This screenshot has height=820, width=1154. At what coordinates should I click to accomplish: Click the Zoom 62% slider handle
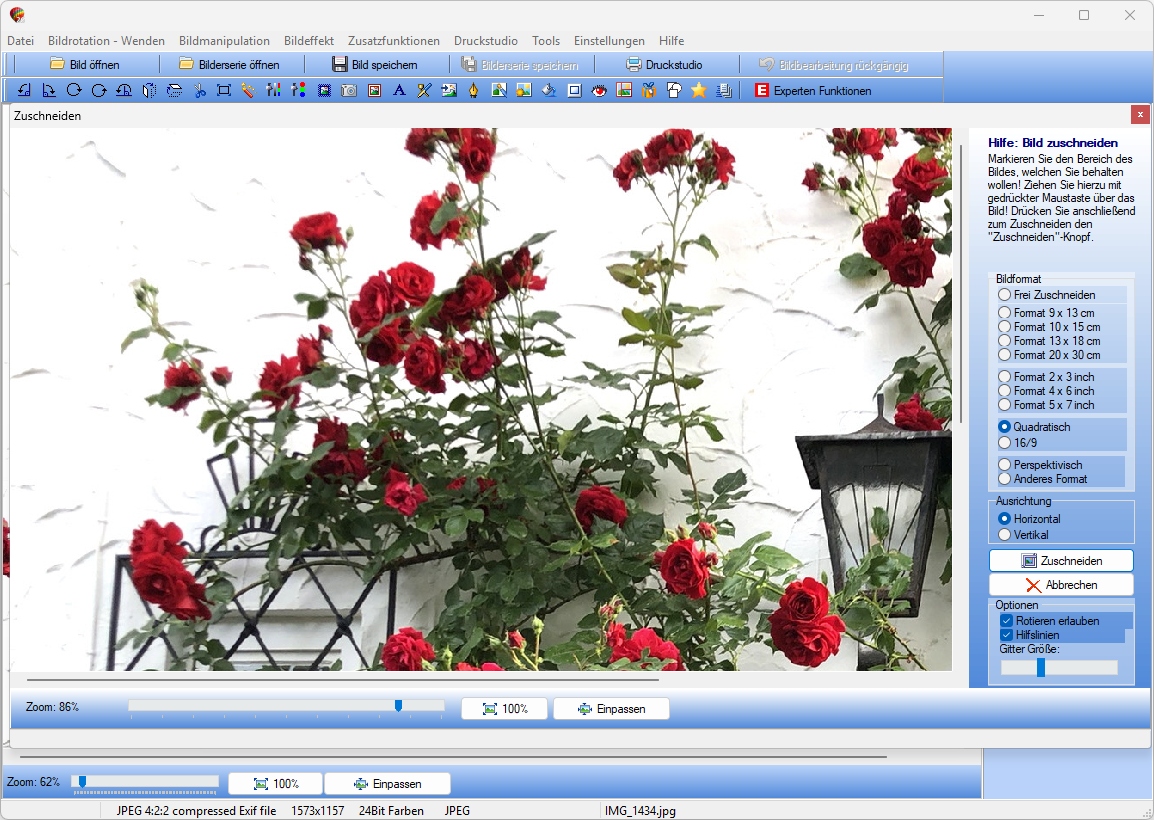tap(82, 781)
